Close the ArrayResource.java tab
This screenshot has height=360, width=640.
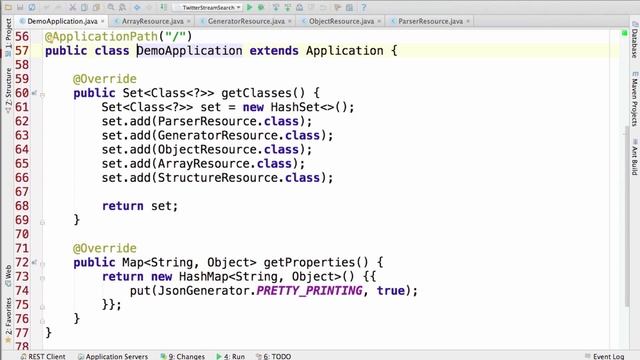[189, 21]
